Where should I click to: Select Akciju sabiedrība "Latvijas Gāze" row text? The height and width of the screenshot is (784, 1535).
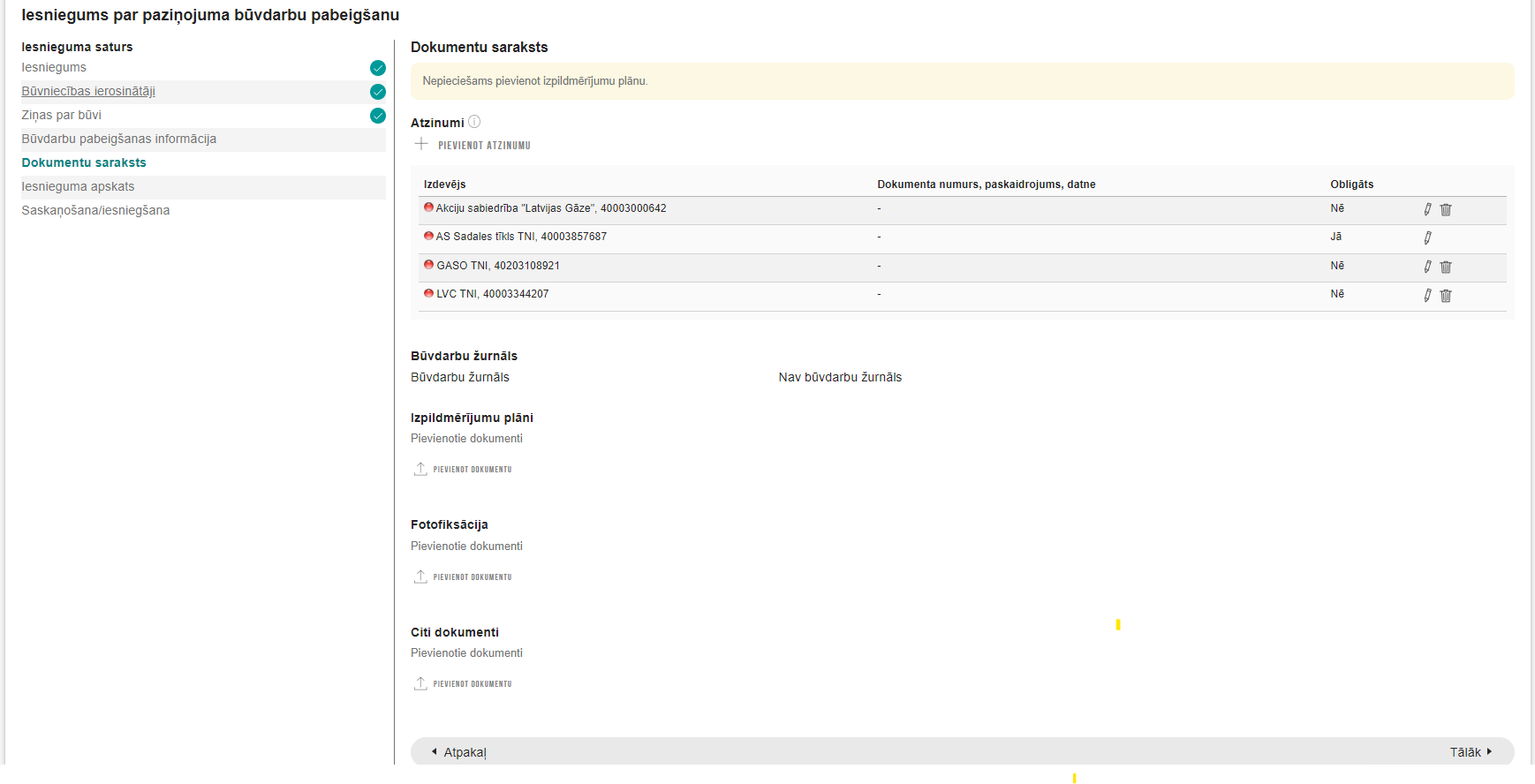click(x=551, y=208)
